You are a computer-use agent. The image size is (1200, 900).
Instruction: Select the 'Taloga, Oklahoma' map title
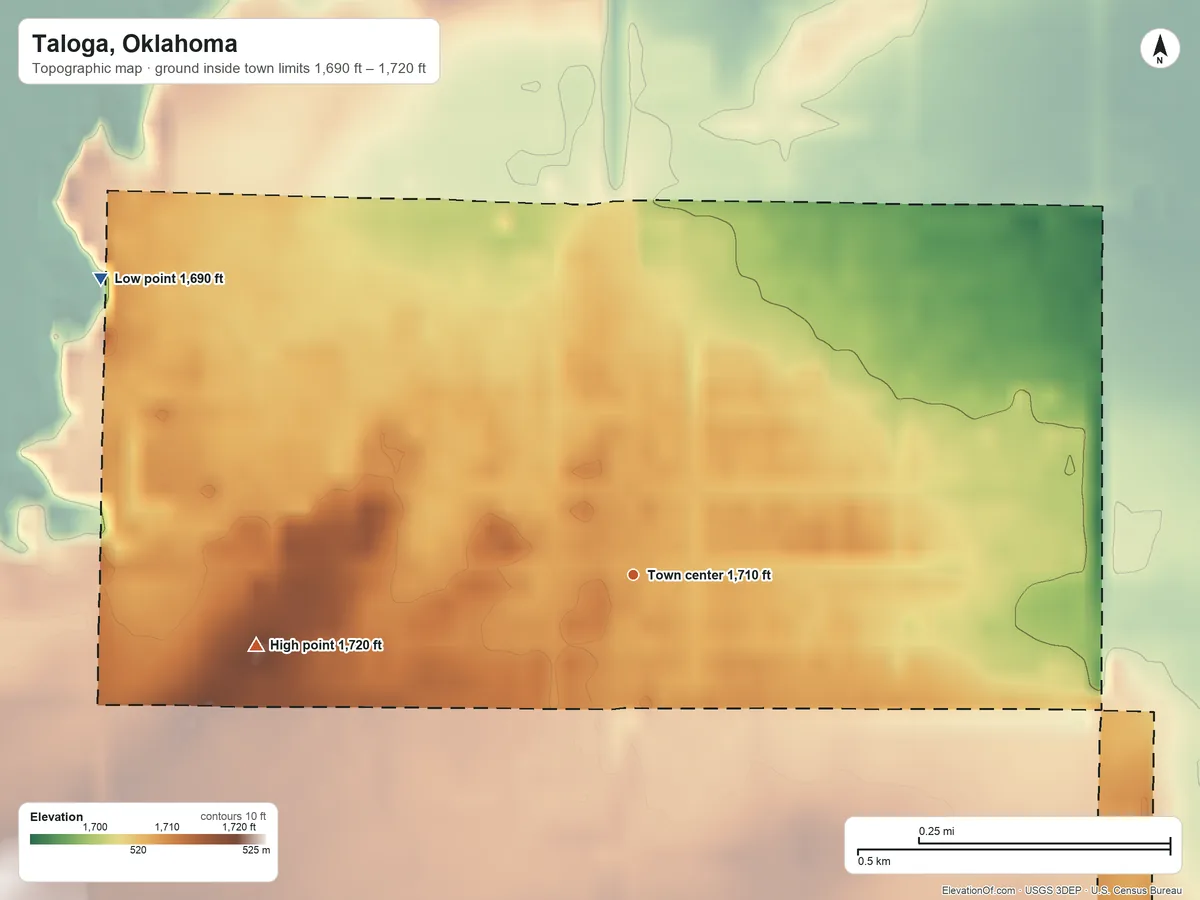coord(134,44)
